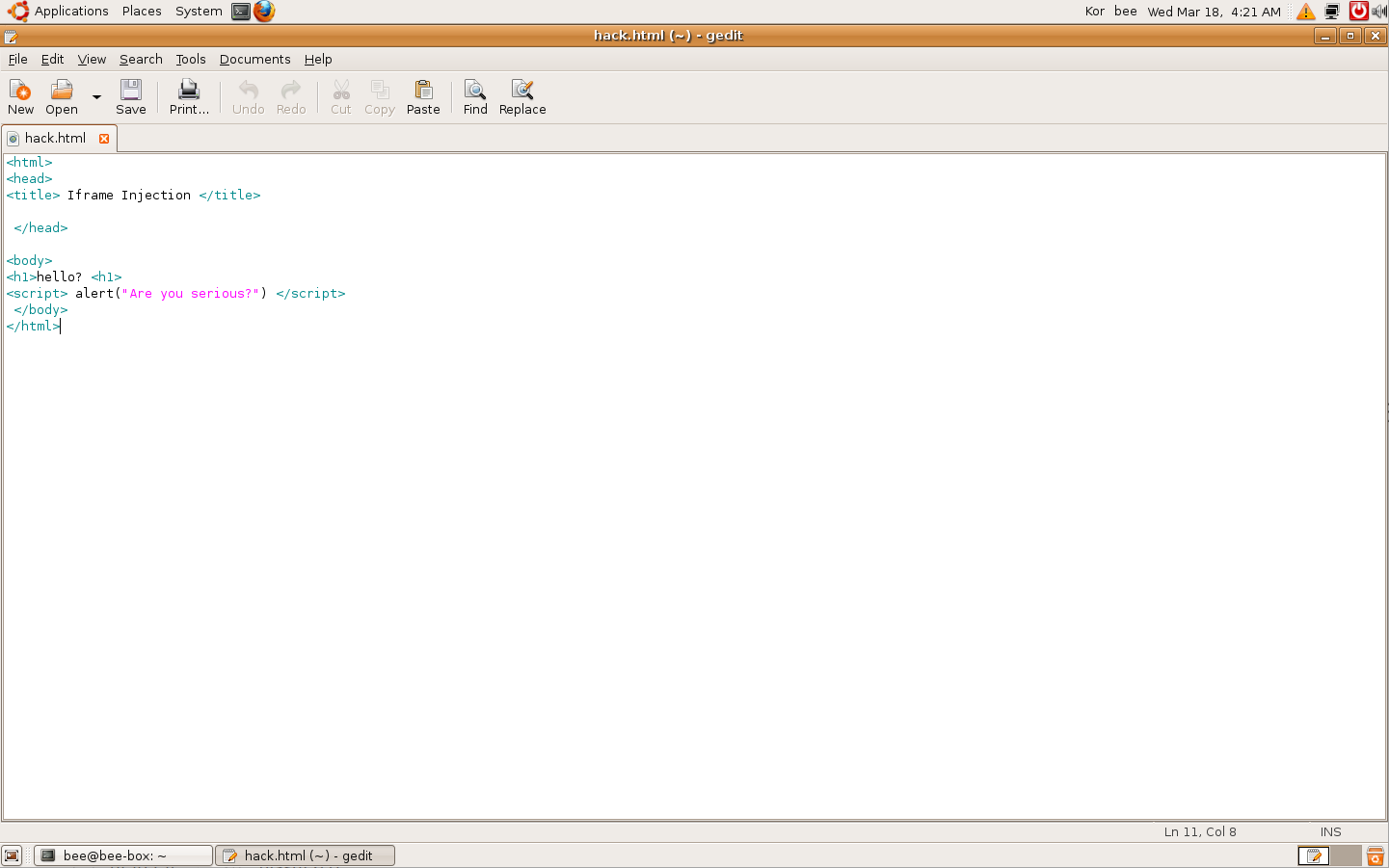Open the clock showing Wed Mar 18

click(1214, 12)
